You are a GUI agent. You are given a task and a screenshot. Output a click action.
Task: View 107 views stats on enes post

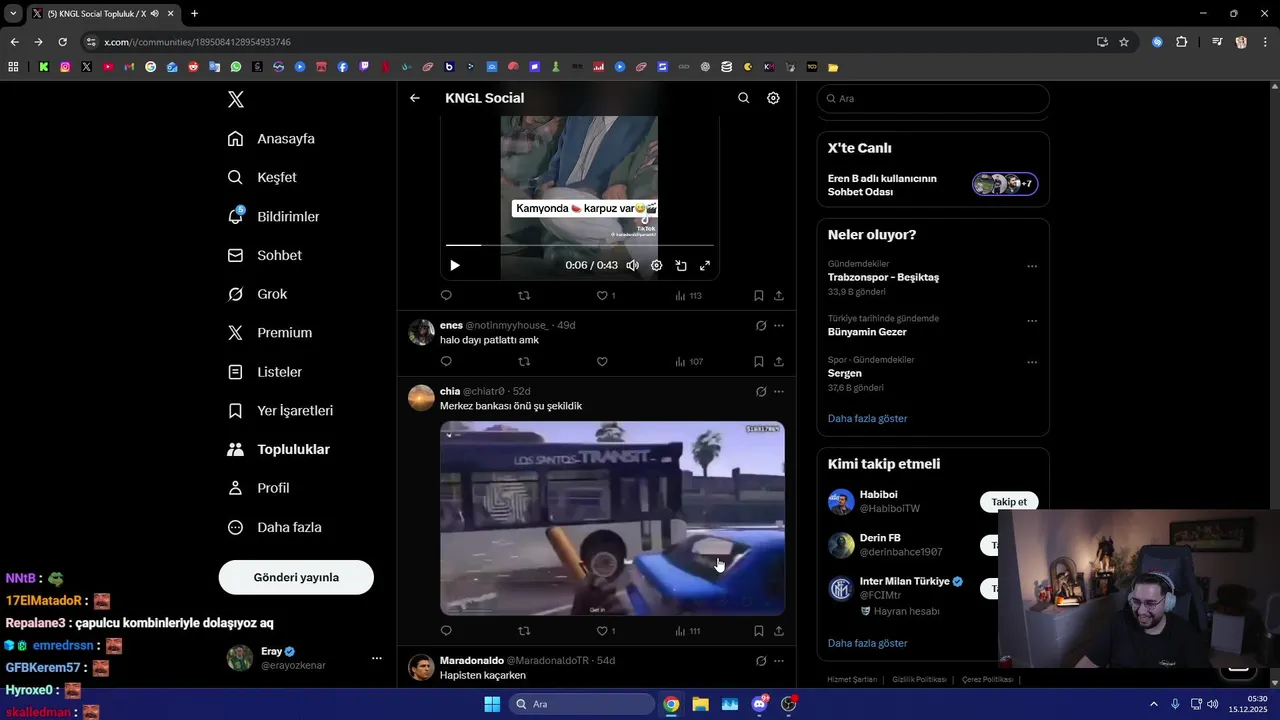point(689,361)
